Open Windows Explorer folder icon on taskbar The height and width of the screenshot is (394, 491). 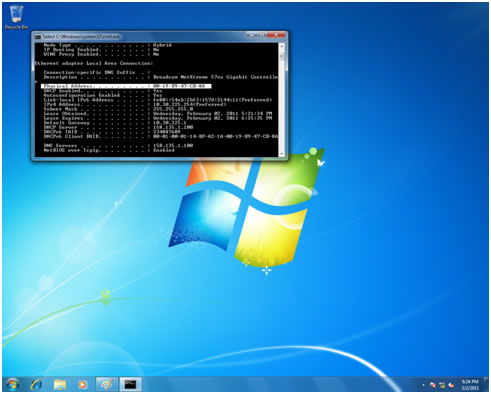point(60,384)
